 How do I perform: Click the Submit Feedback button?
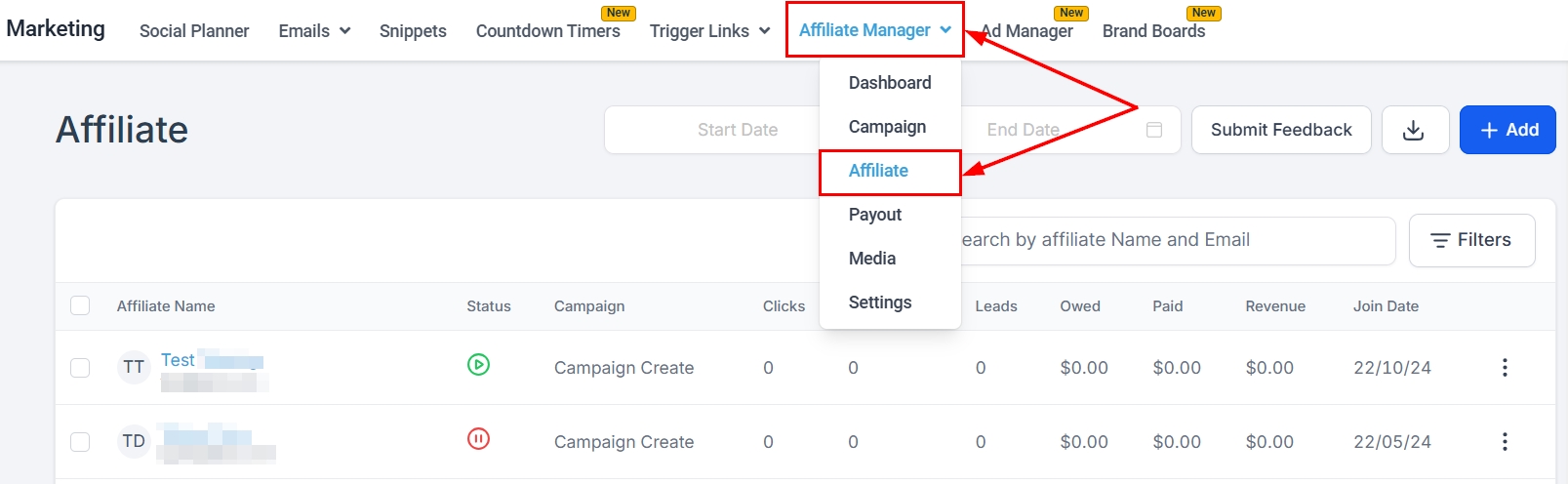(x=1281, y=130)
